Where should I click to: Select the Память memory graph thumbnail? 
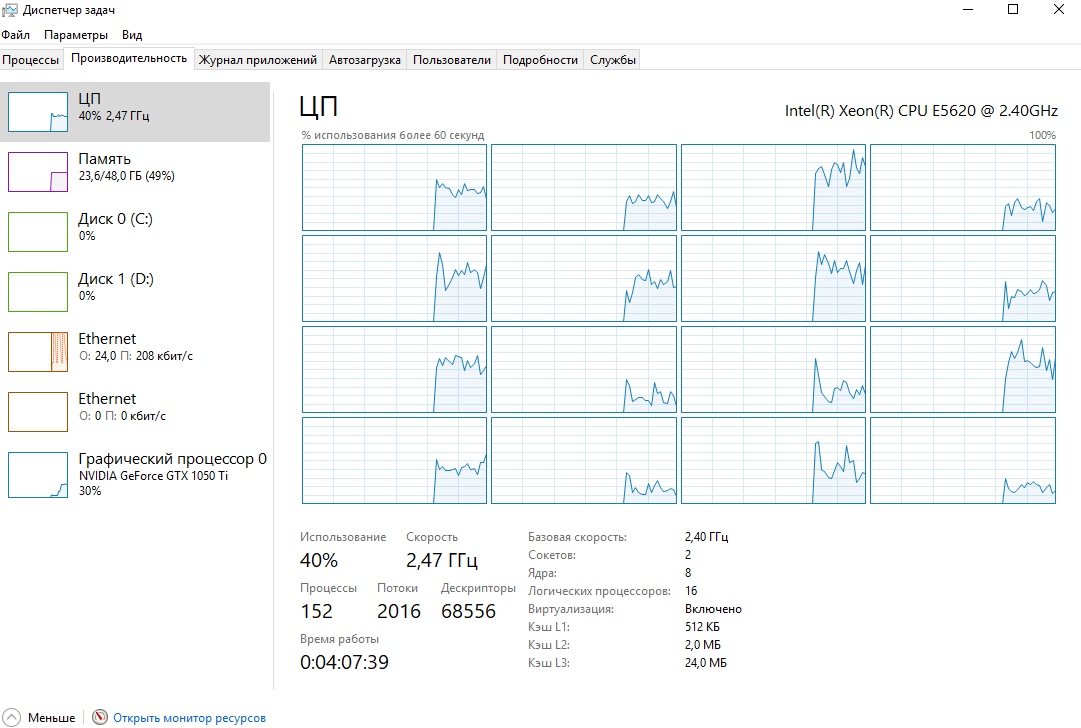[x=38, y=171]
